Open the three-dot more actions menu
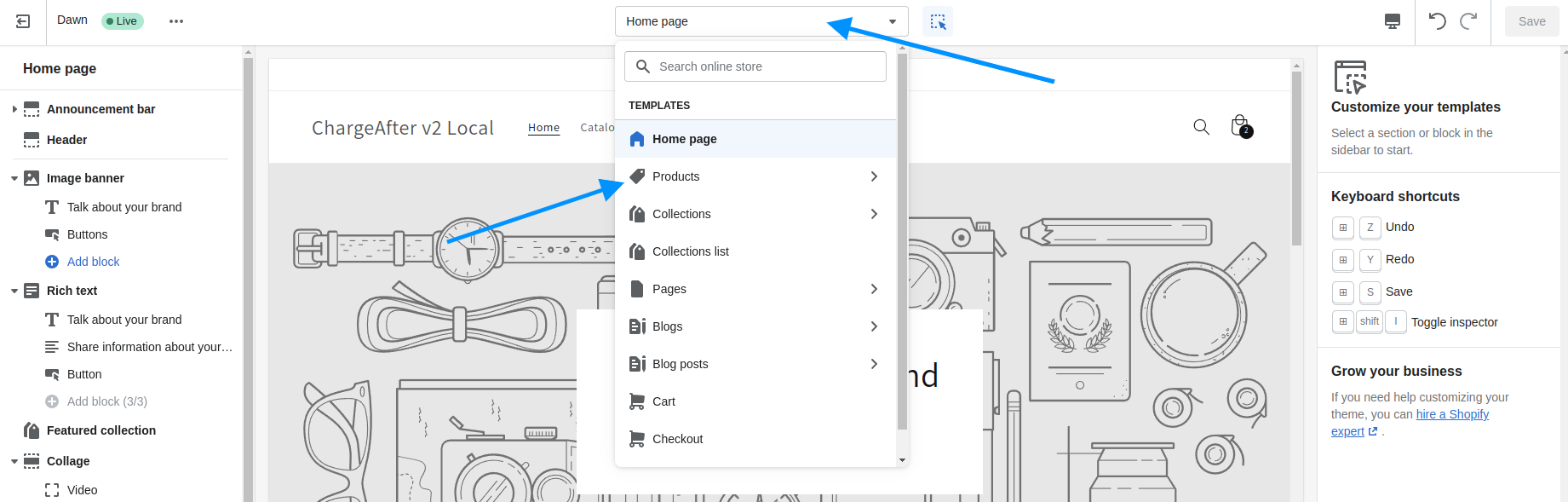 pos(176,21)
